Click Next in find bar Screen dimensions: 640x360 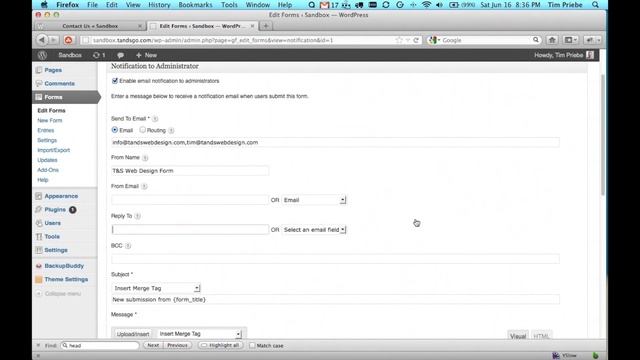[x=153, y=345]
